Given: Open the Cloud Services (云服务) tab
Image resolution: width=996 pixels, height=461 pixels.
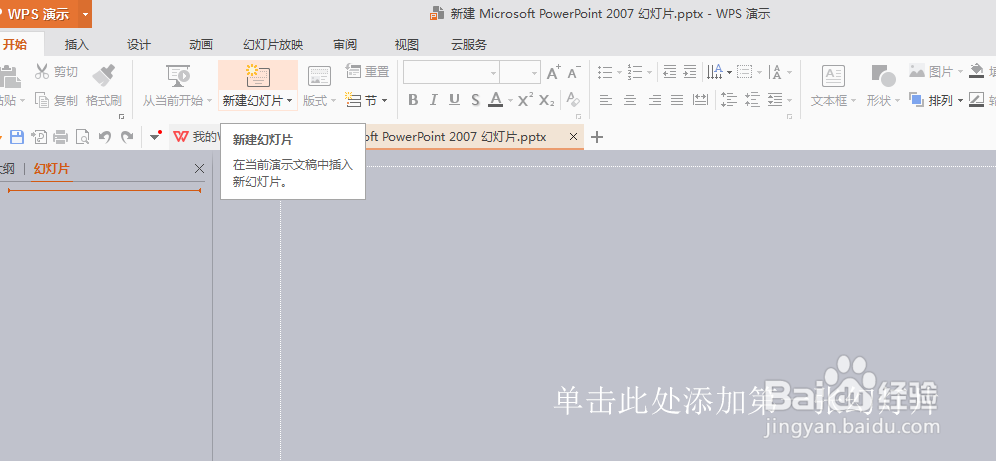Looking at the screenshot, I should tap(469, 44).
